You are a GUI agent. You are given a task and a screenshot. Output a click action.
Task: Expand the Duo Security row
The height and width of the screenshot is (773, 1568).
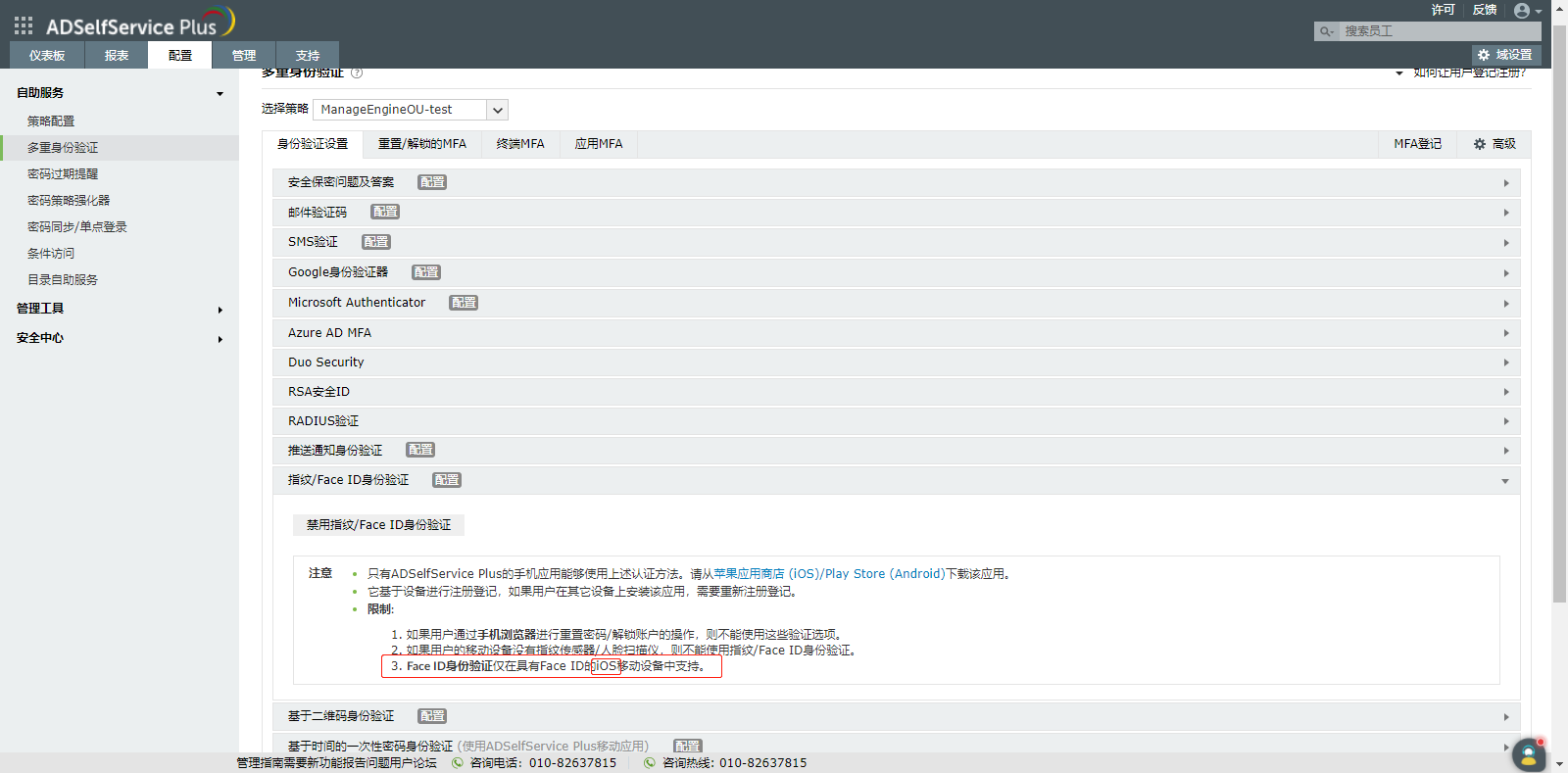click(x=896, y=362)
